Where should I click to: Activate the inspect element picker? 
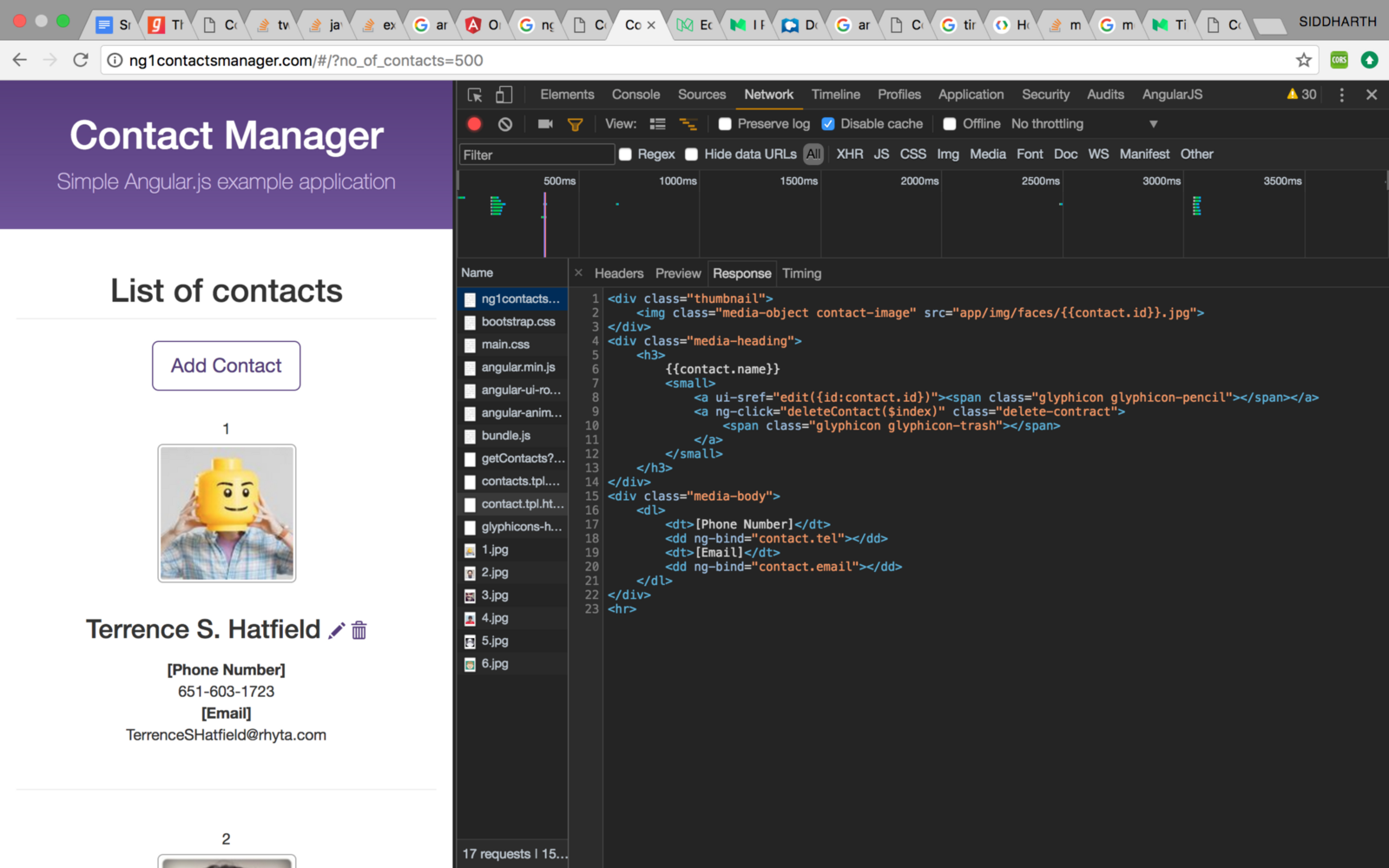(x=475, y=95)
